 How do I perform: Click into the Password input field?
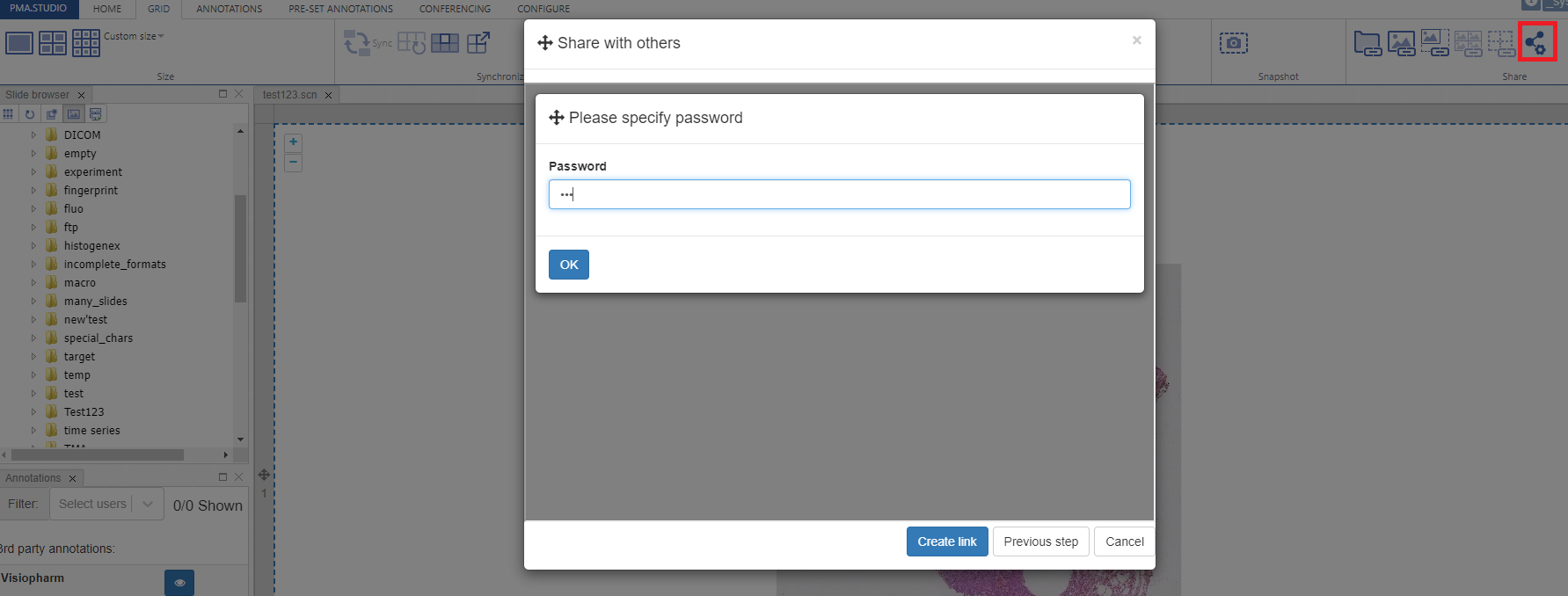[x=839, y=194]
